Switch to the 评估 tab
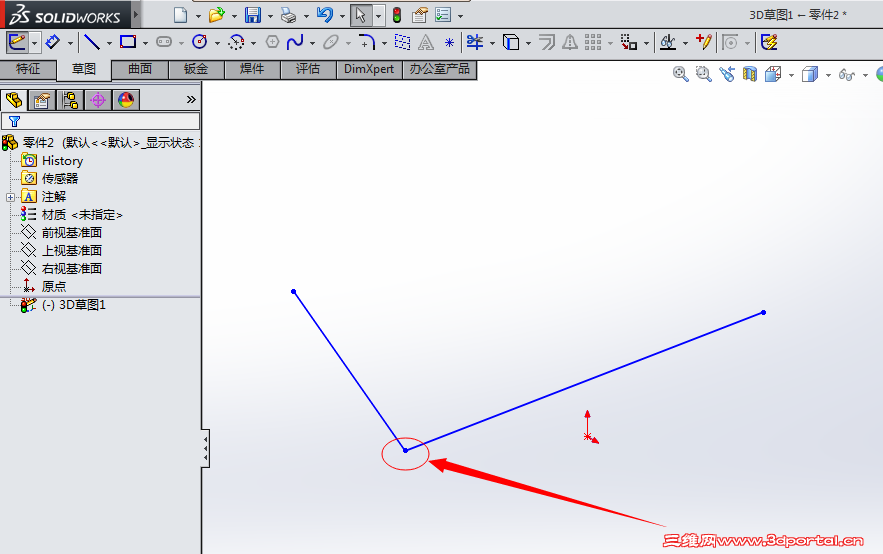 pyautogui.click(x=308, y=69)
